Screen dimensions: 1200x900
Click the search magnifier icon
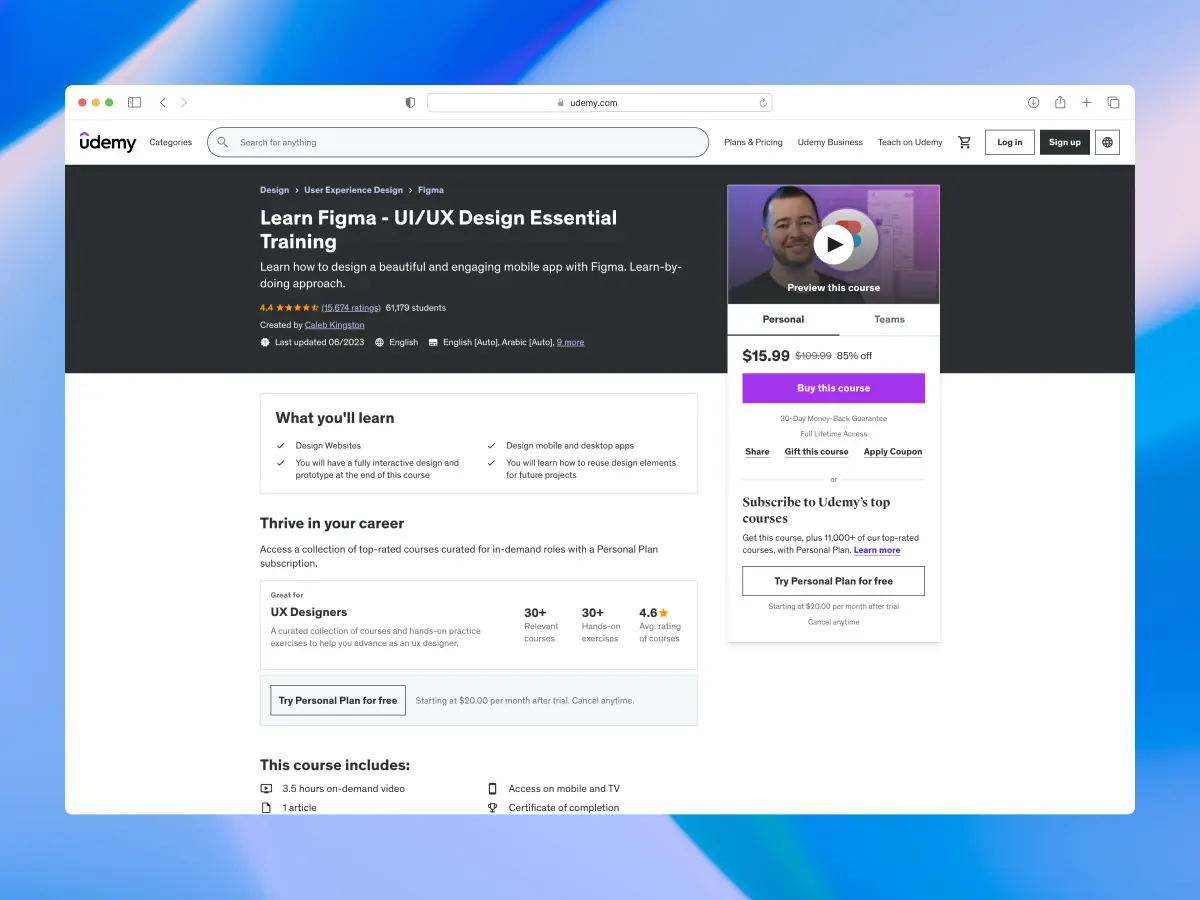[222, 142]
